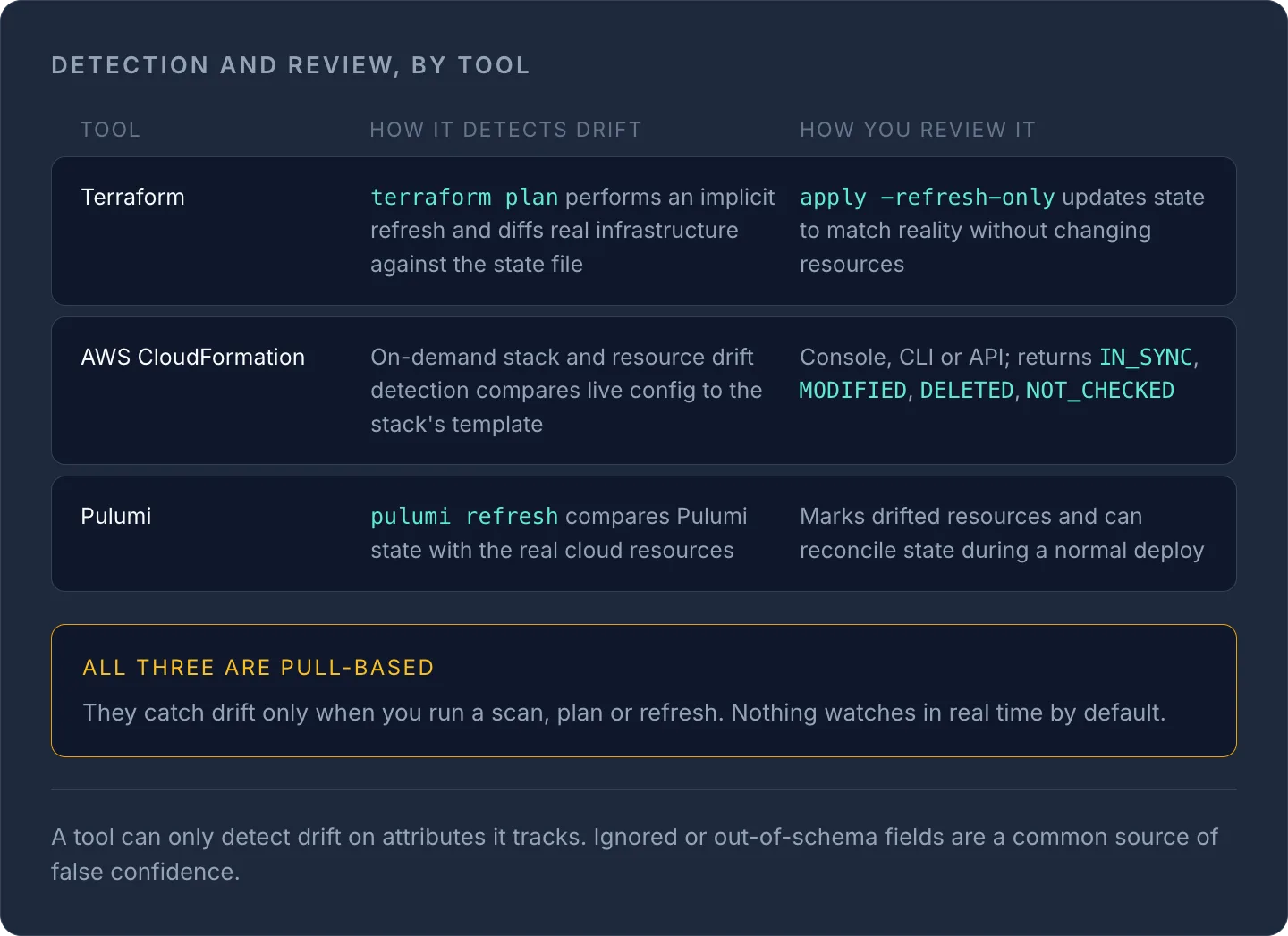
Task: Click 'against the state file' text in Terraform row
Action: tap(477, 264)
